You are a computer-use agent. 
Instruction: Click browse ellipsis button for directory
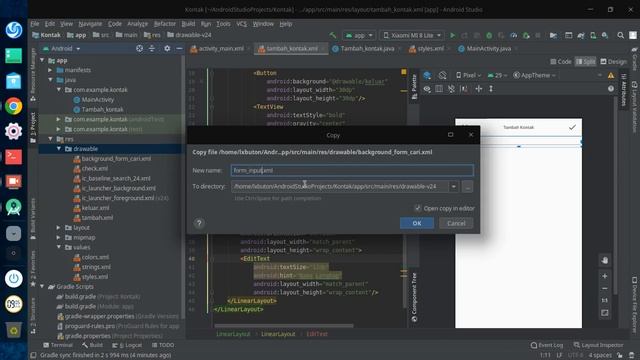[x=467, y=187]
